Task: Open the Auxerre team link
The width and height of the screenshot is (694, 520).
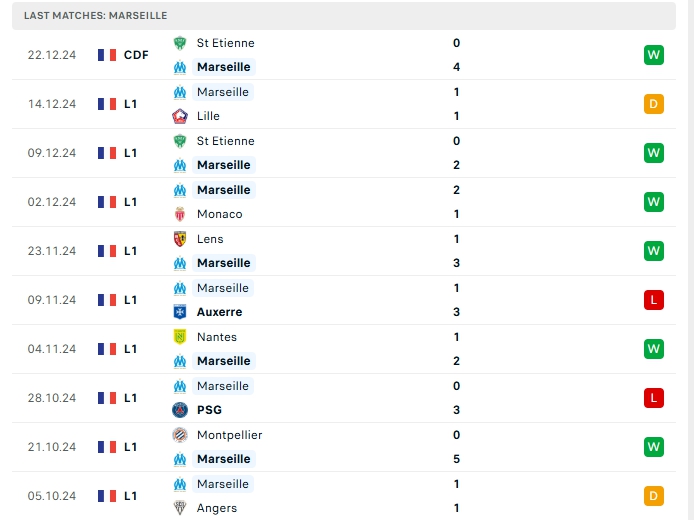Action: pyautogui.click(x=219, y=312)
